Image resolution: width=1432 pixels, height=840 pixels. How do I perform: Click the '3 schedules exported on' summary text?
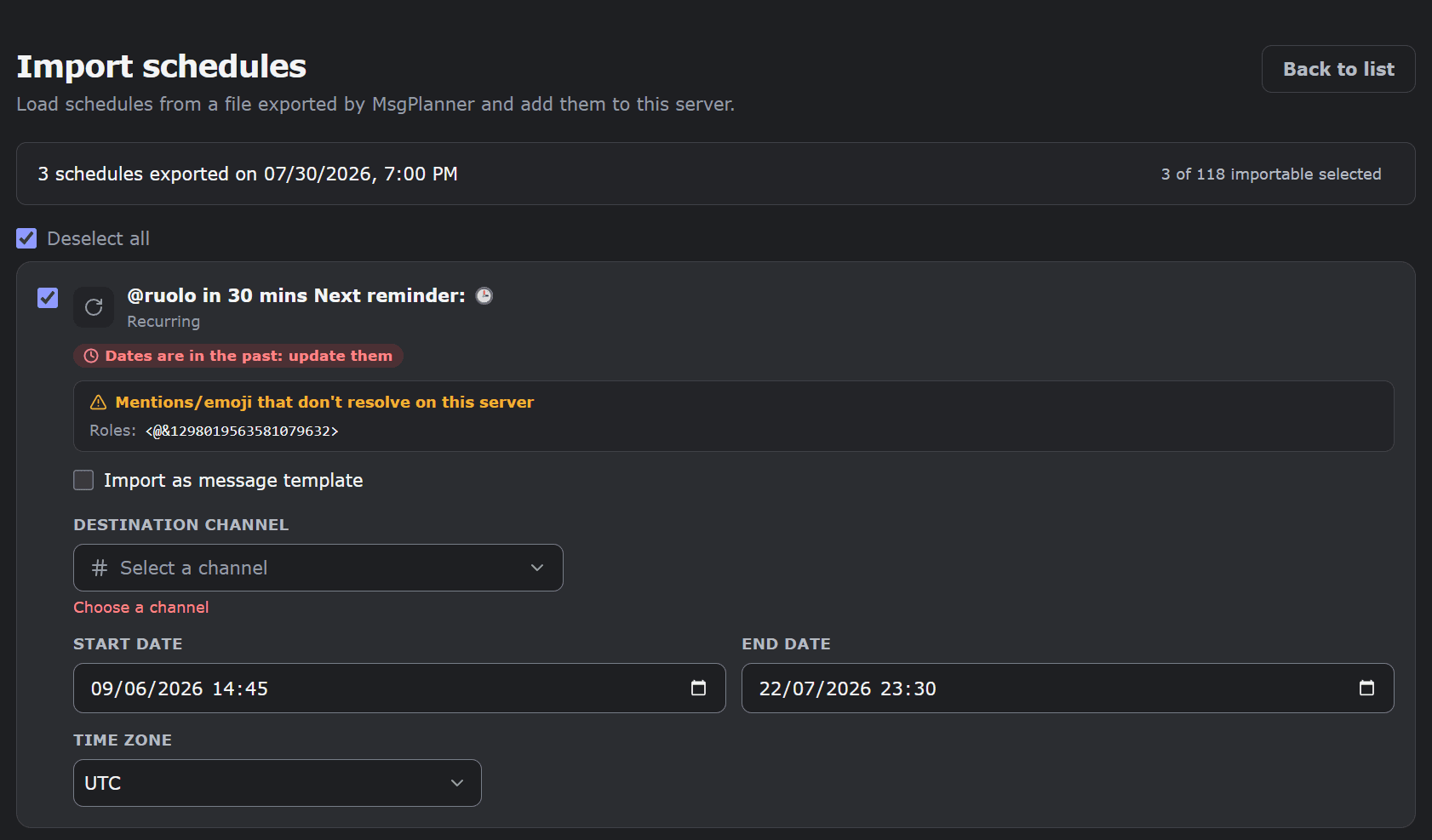248,174
